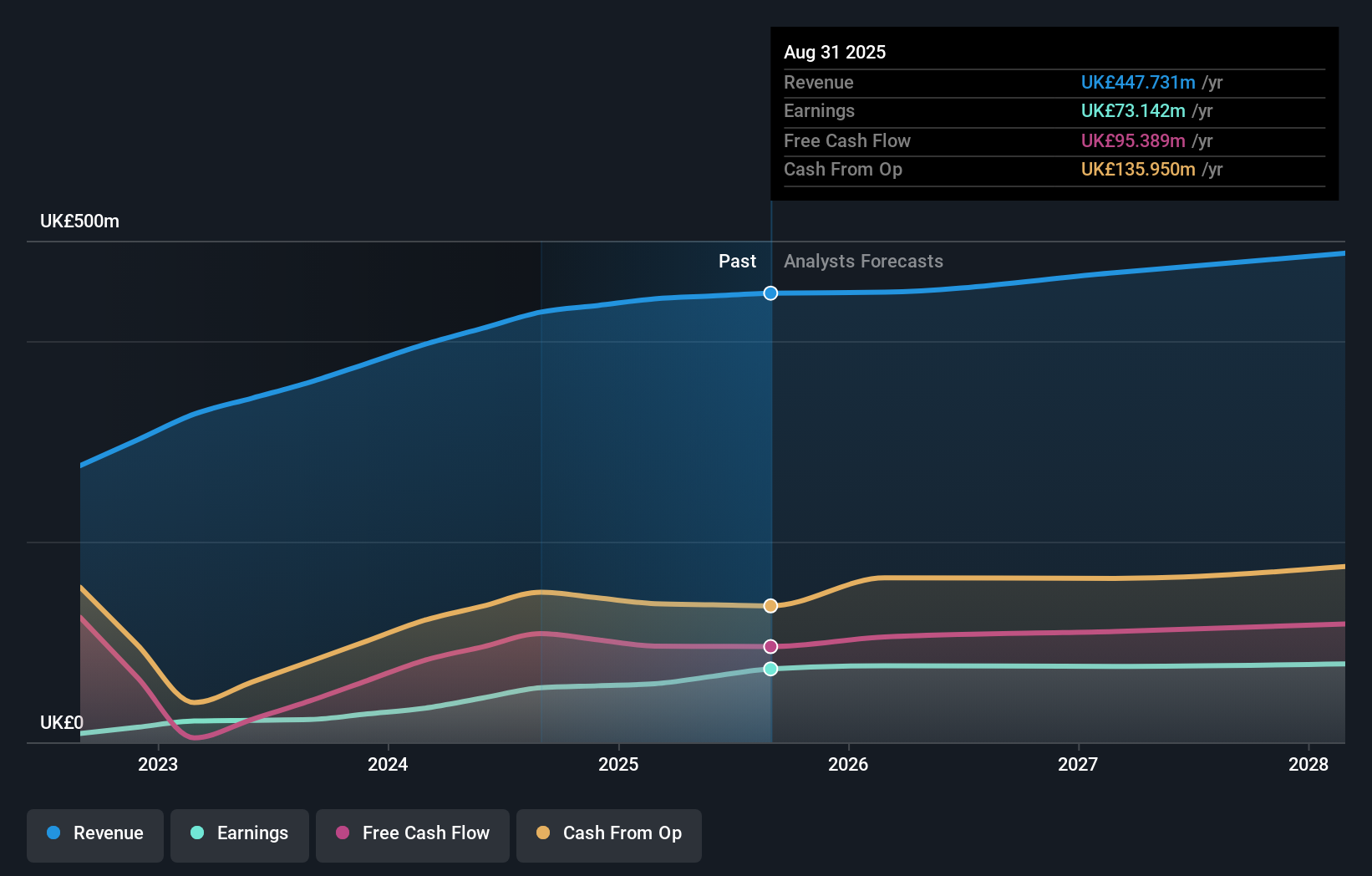Viewport: 1372px width, 876px height.
Task: Select the Cash From Op chart marker
Action: tap(770, 605)
